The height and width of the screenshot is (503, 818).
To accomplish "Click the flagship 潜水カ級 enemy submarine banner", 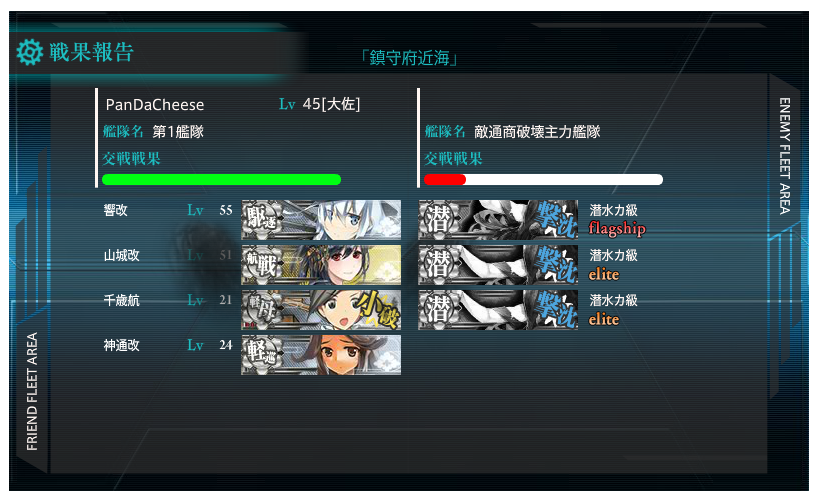I will click(x=498, y=220).
